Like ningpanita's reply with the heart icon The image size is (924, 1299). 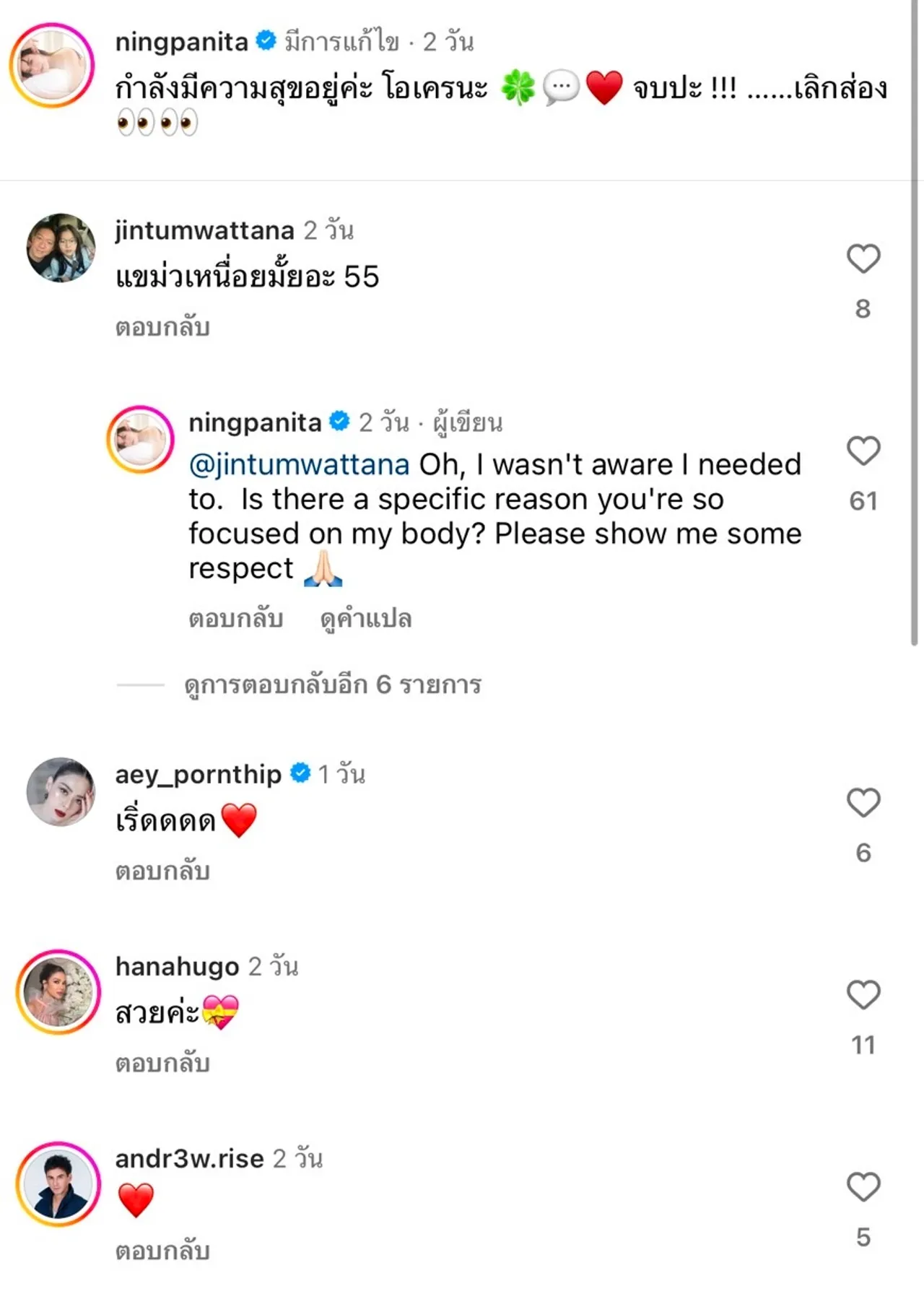tap(863, 451)
